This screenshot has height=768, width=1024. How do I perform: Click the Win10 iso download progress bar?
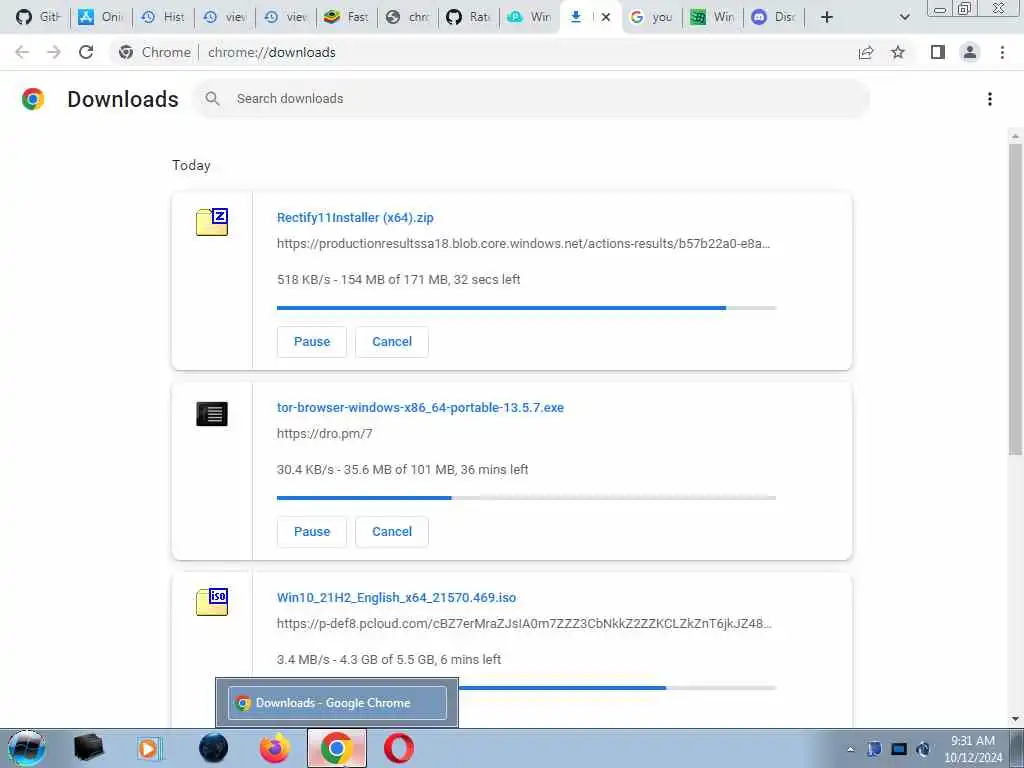pos(617,688)
